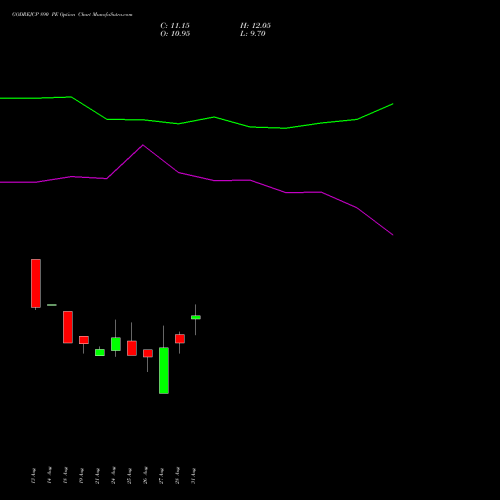Image resolution: width=500 pixels, height=500 pixels.
Task: Click the 14 Aug flat green candlestick
Action: click(x=52, y=305)
